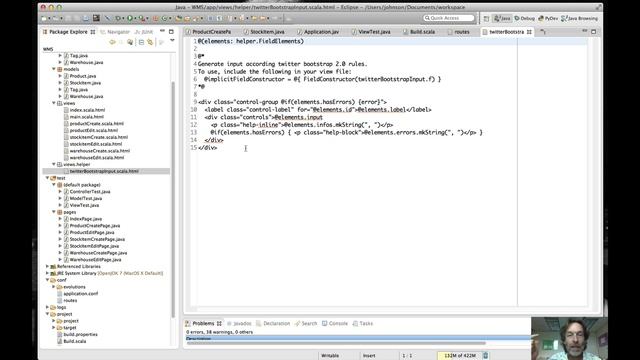The image size is (640, 360).
Task: Collapse the models package
Action: 53,69
